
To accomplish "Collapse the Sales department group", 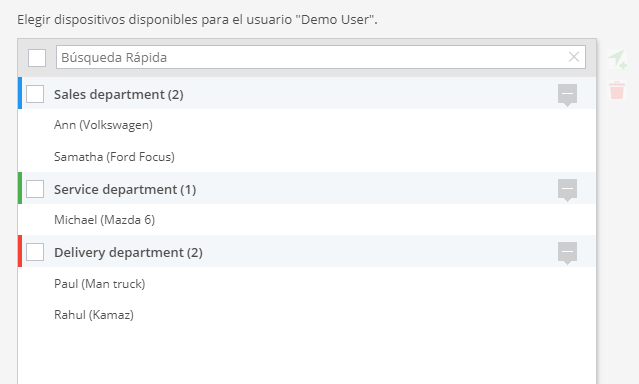I will point(567,95).
